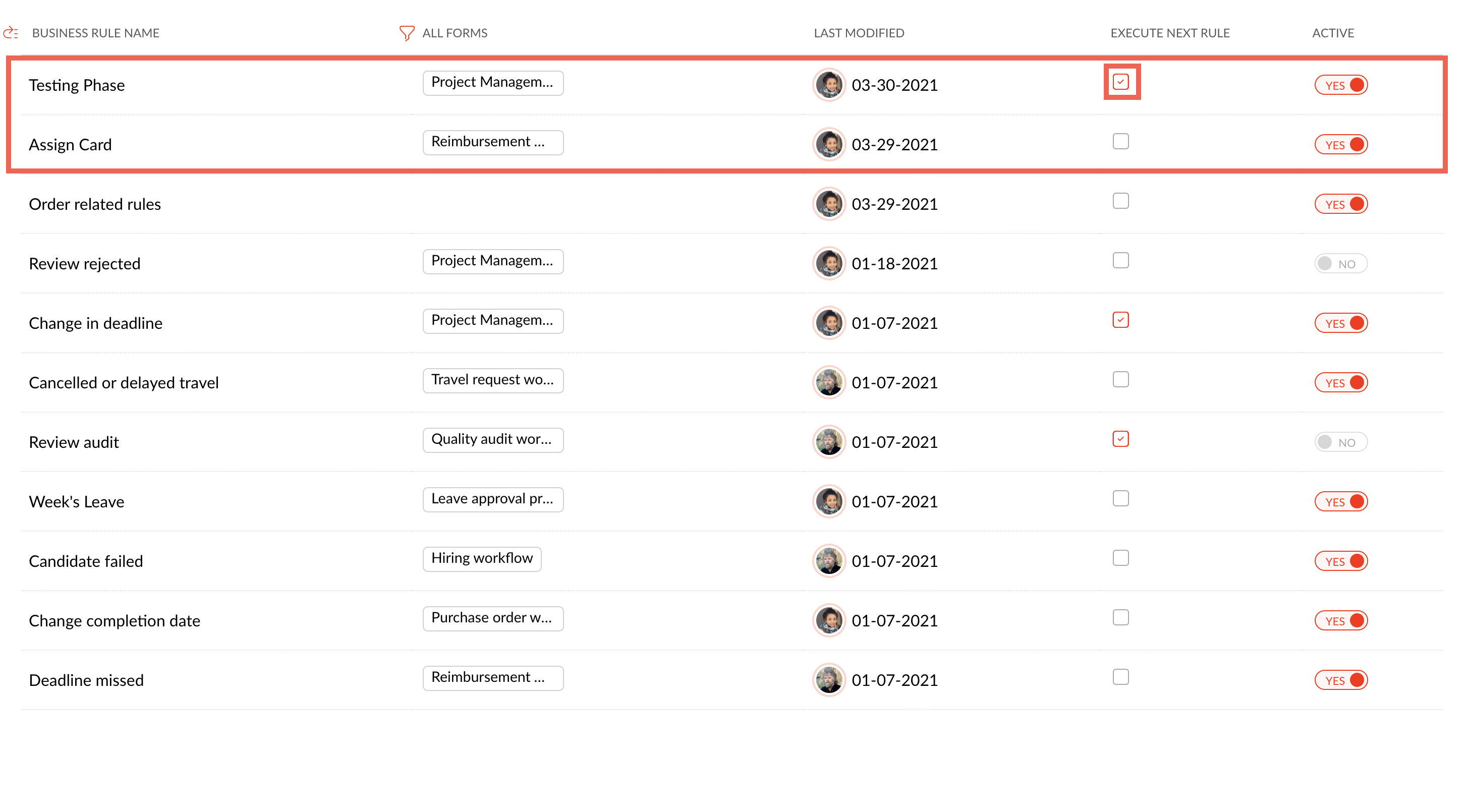Click the avatar in Review audit row
The width and height of the screenshot is (1466, 812).
pyautogui.click(x=829, y=442)
